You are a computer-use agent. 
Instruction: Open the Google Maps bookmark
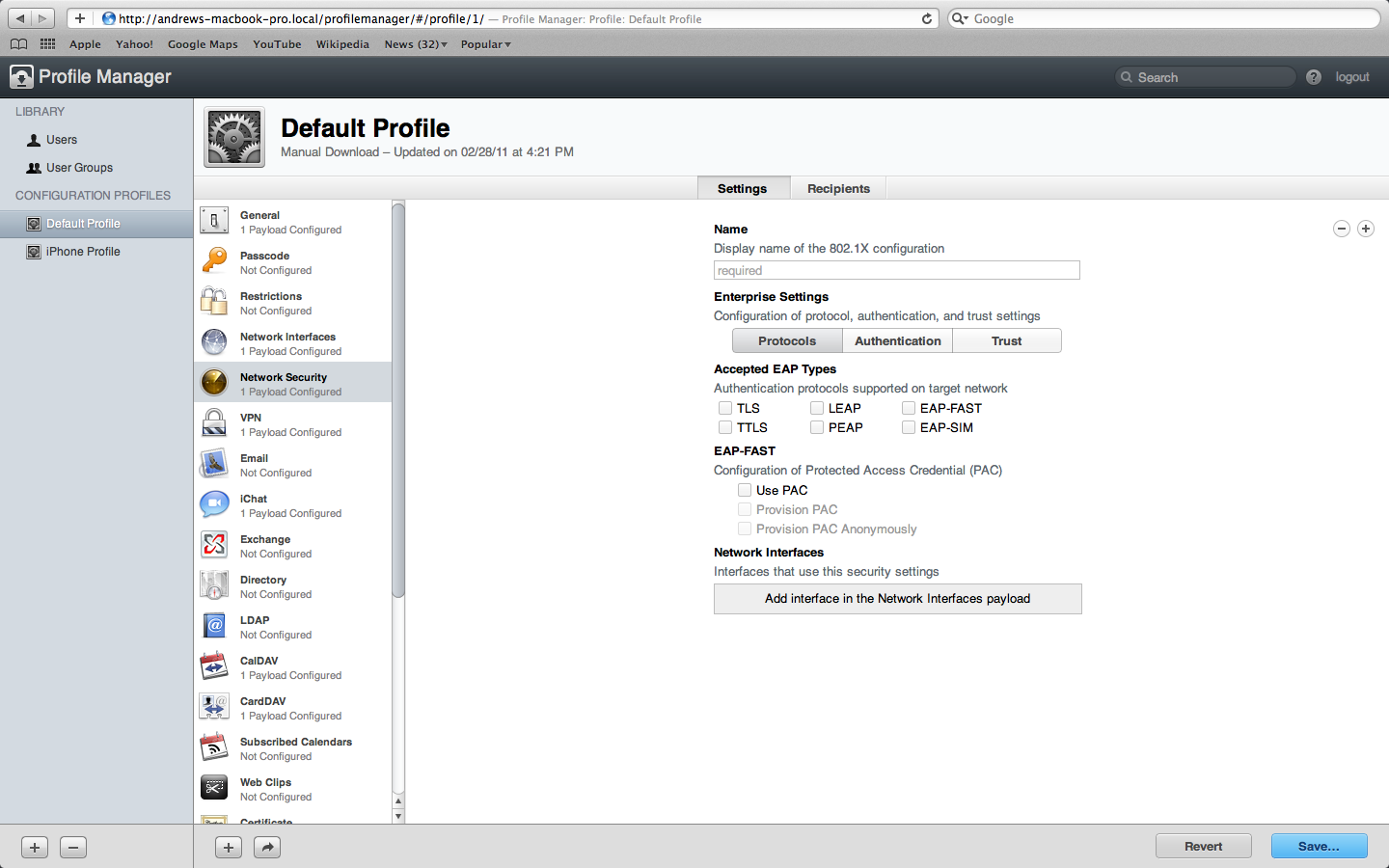tap(203, 44)
